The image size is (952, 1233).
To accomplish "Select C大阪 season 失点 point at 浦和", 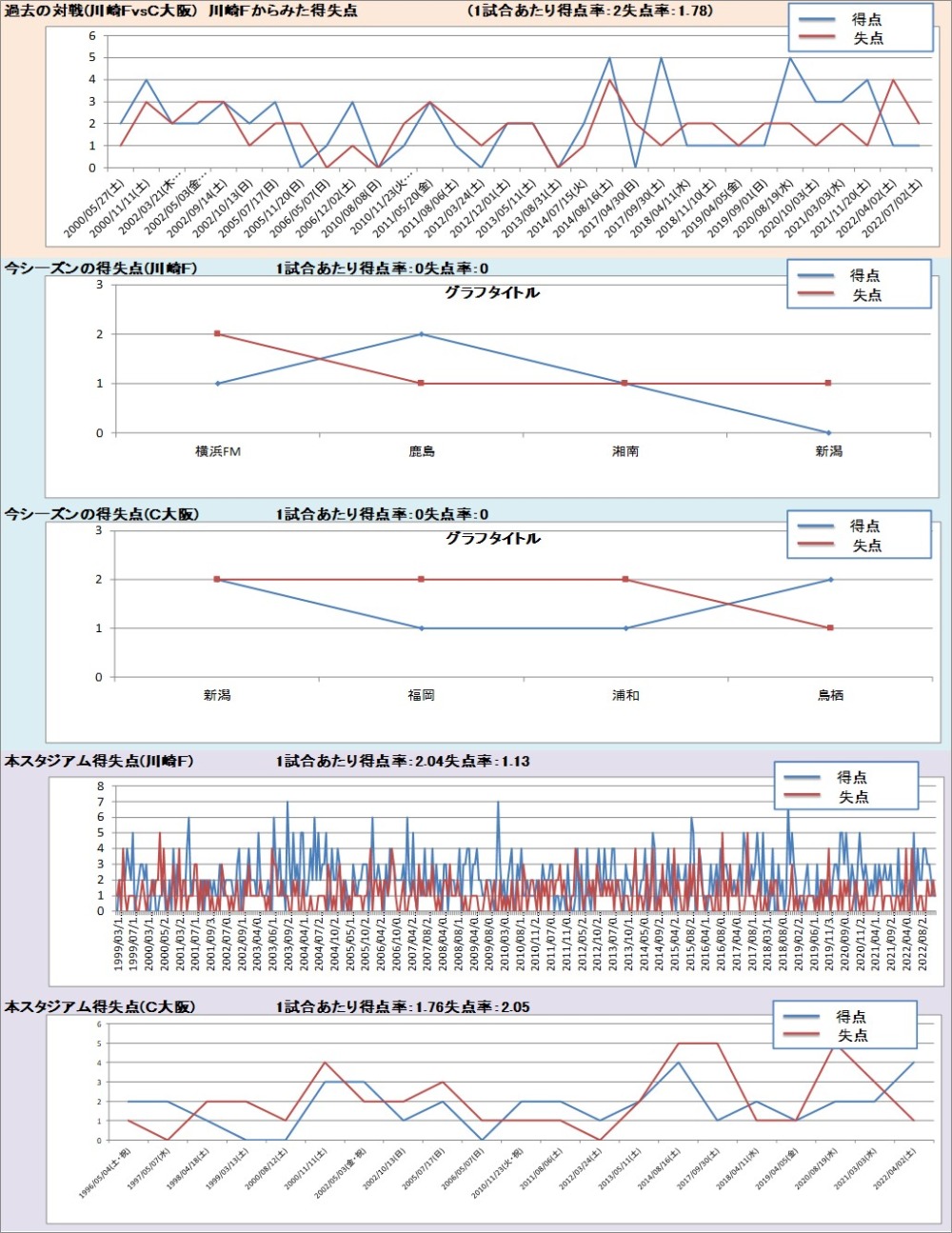I will click(x=625, y=579).
